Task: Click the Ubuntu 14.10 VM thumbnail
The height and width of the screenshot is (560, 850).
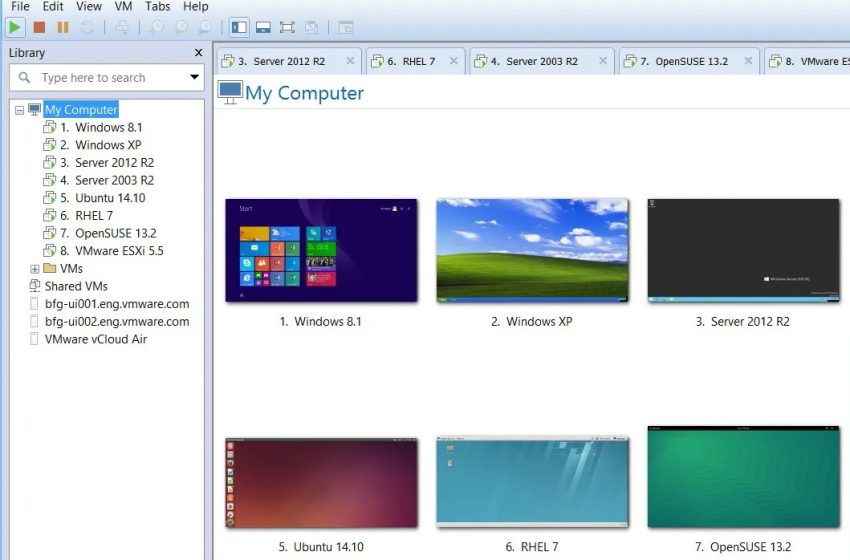Action: click(x=321, y=482)
